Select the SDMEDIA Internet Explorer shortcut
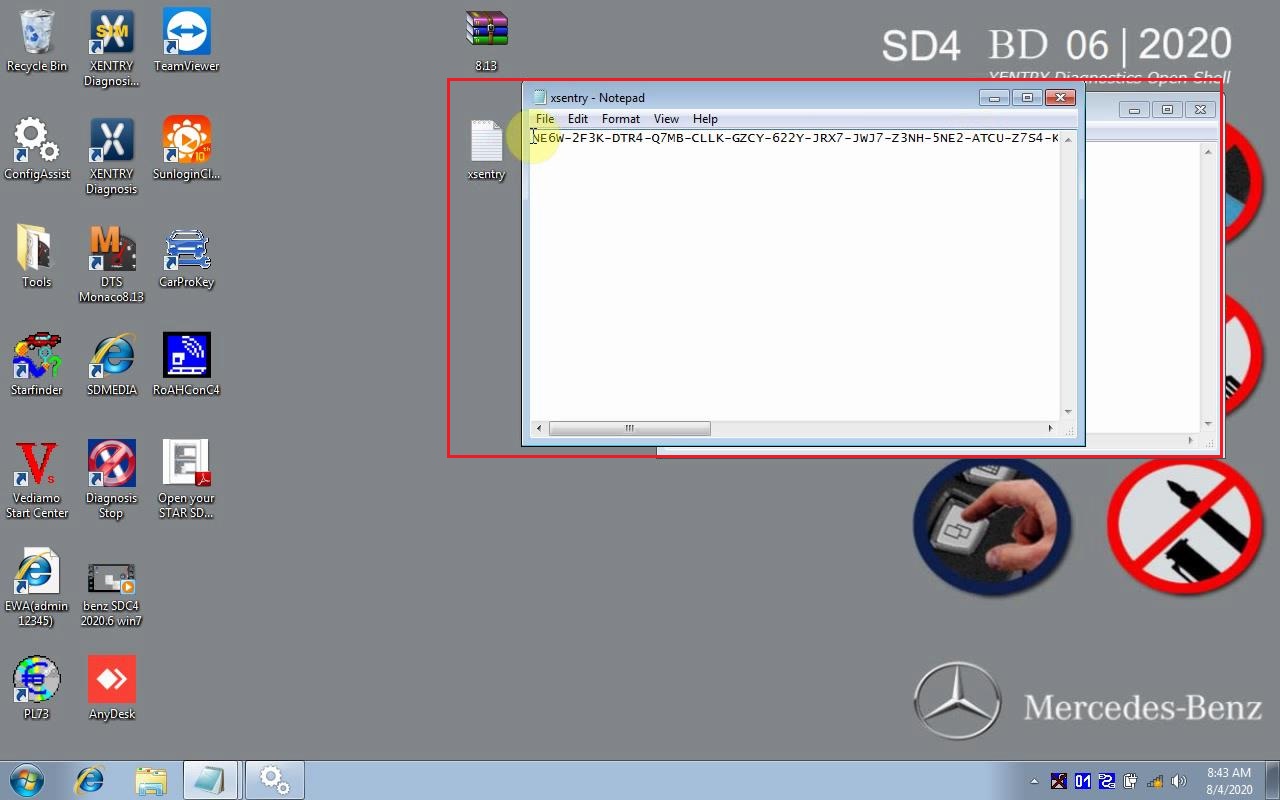This screenshot has height=800, width=1280. (111, 366)
